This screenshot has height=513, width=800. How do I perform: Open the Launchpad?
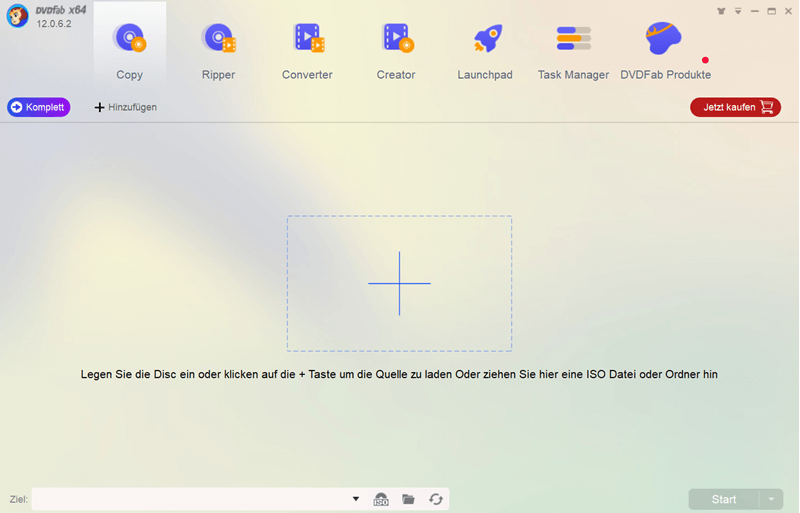coord(485,51)
